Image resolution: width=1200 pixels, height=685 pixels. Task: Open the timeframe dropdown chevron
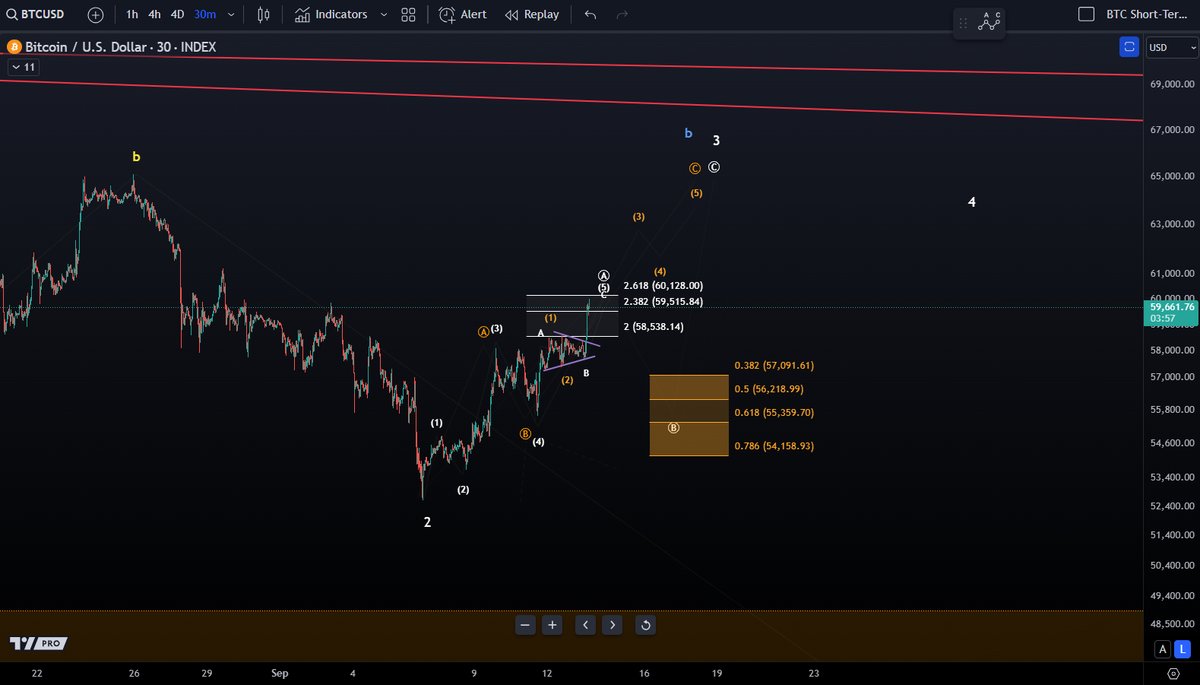point(231,14)
